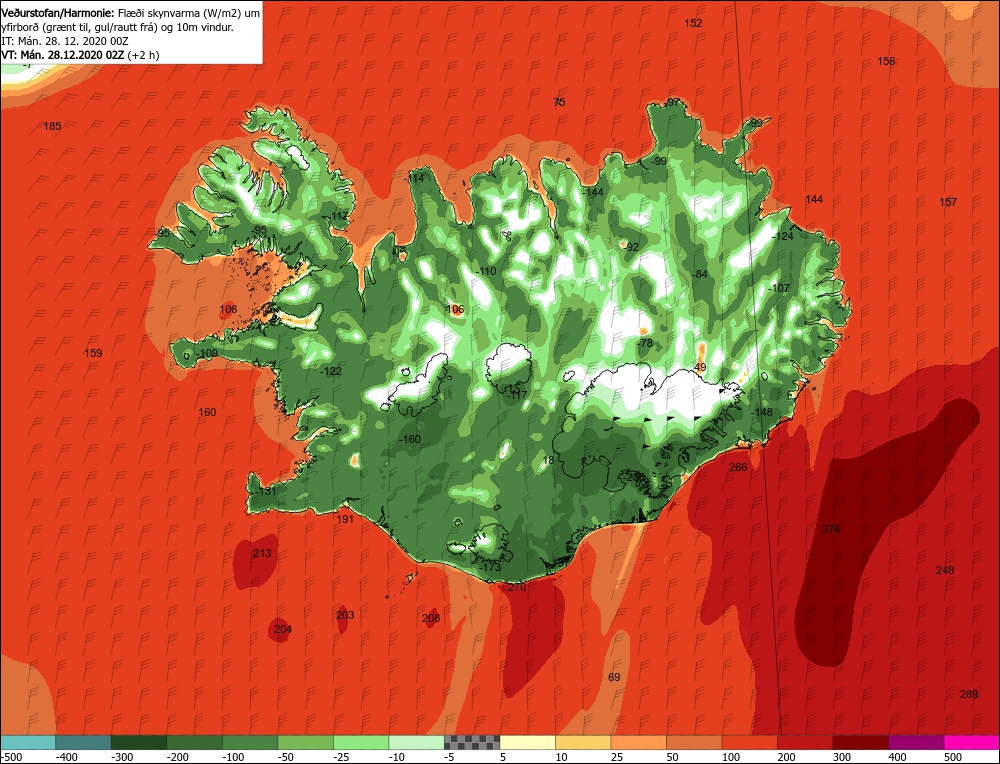
Task: Select the yellow-orange 10 to 25 swatch
Action: (x=583, y=742)
